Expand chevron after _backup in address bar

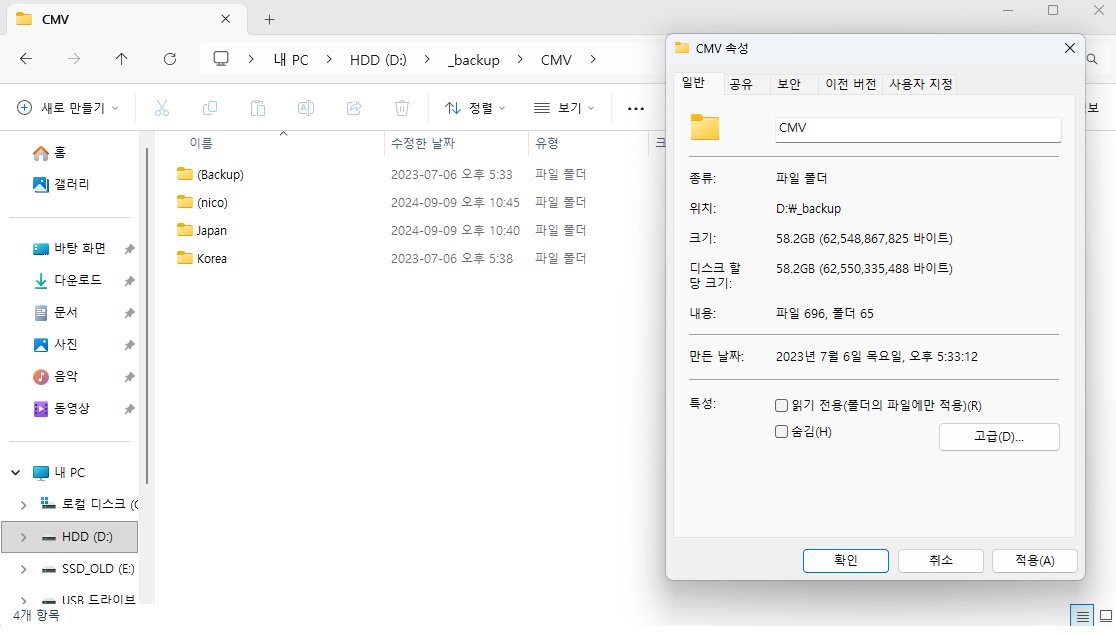click(x=520, y=59)
